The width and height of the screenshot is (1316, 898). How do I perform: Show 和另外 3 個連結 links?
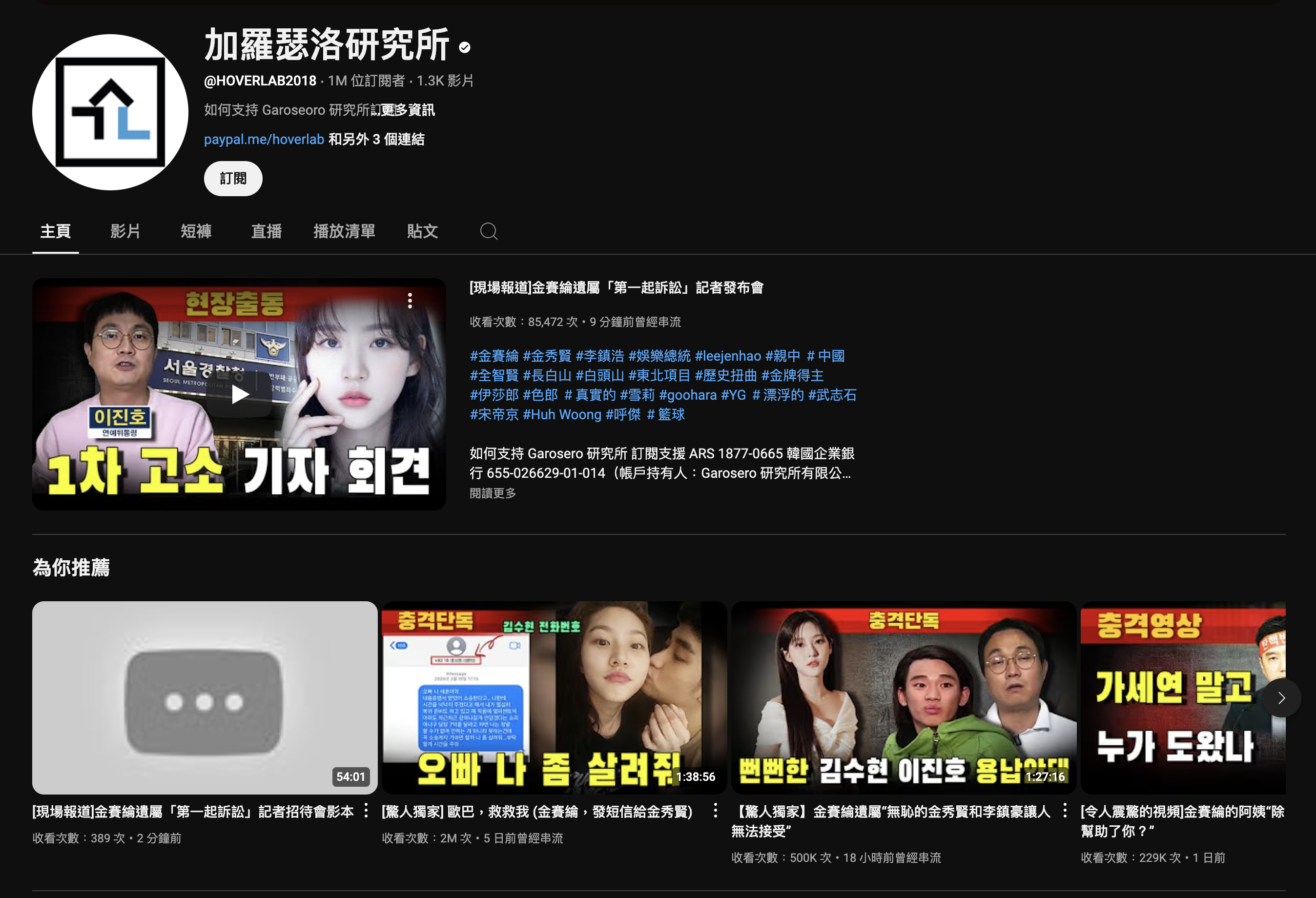coord(376,139)
